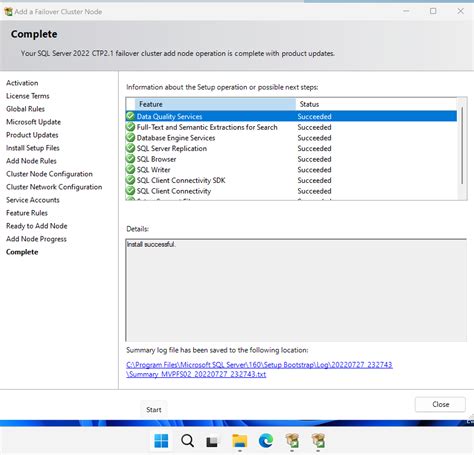Click green check icon beside Database Engine Services
Viewport: 474px width, 455px height.
(130, 137)
